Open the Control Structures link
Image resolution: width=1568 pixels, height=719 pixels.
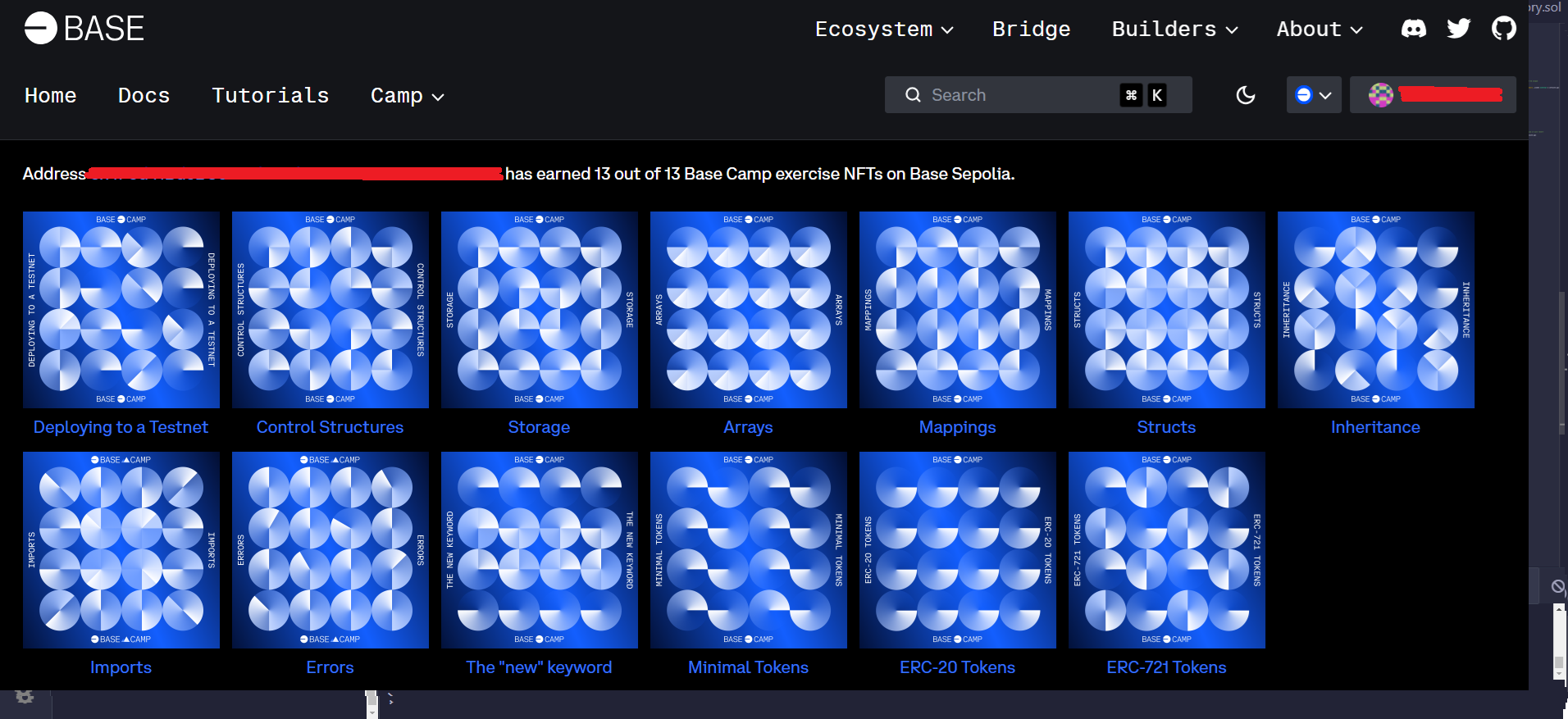330,427
